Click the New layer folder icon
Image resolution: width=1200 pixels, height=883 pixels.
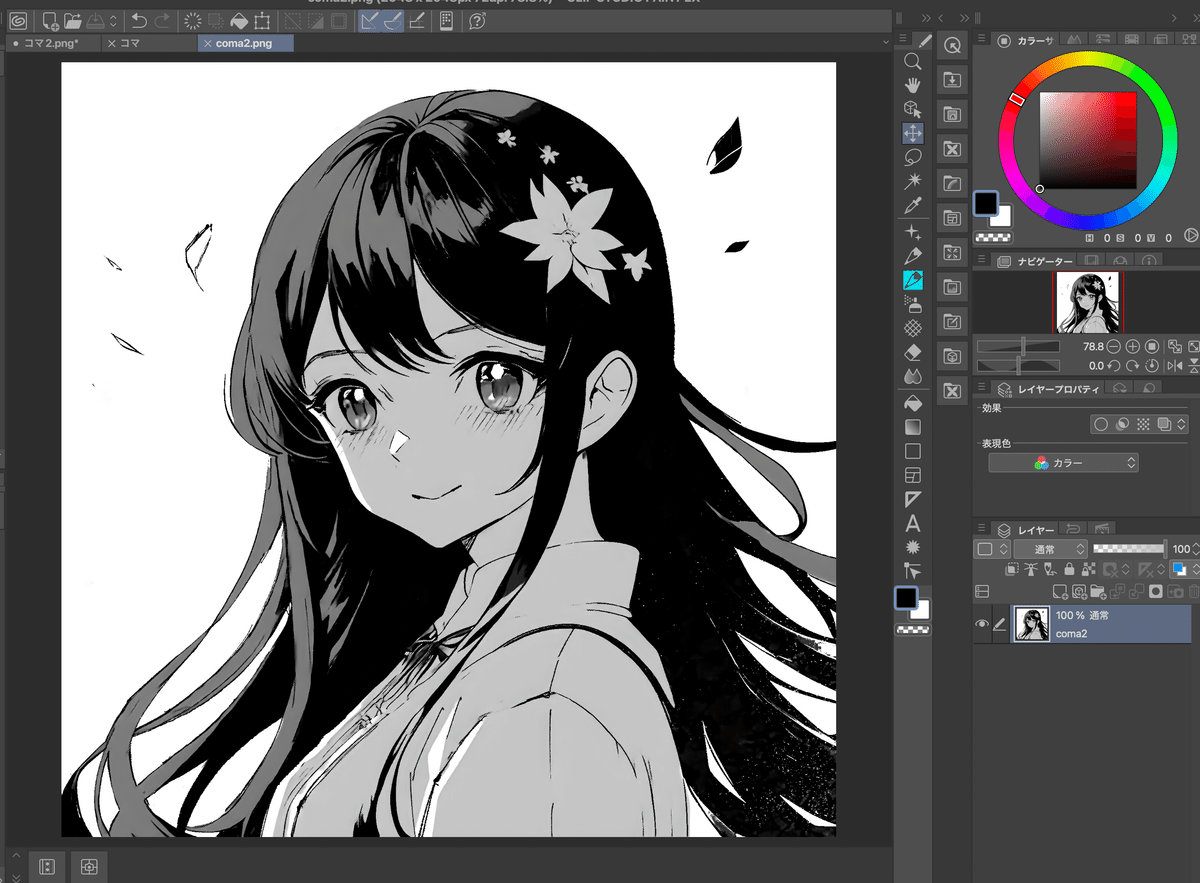1098,592
